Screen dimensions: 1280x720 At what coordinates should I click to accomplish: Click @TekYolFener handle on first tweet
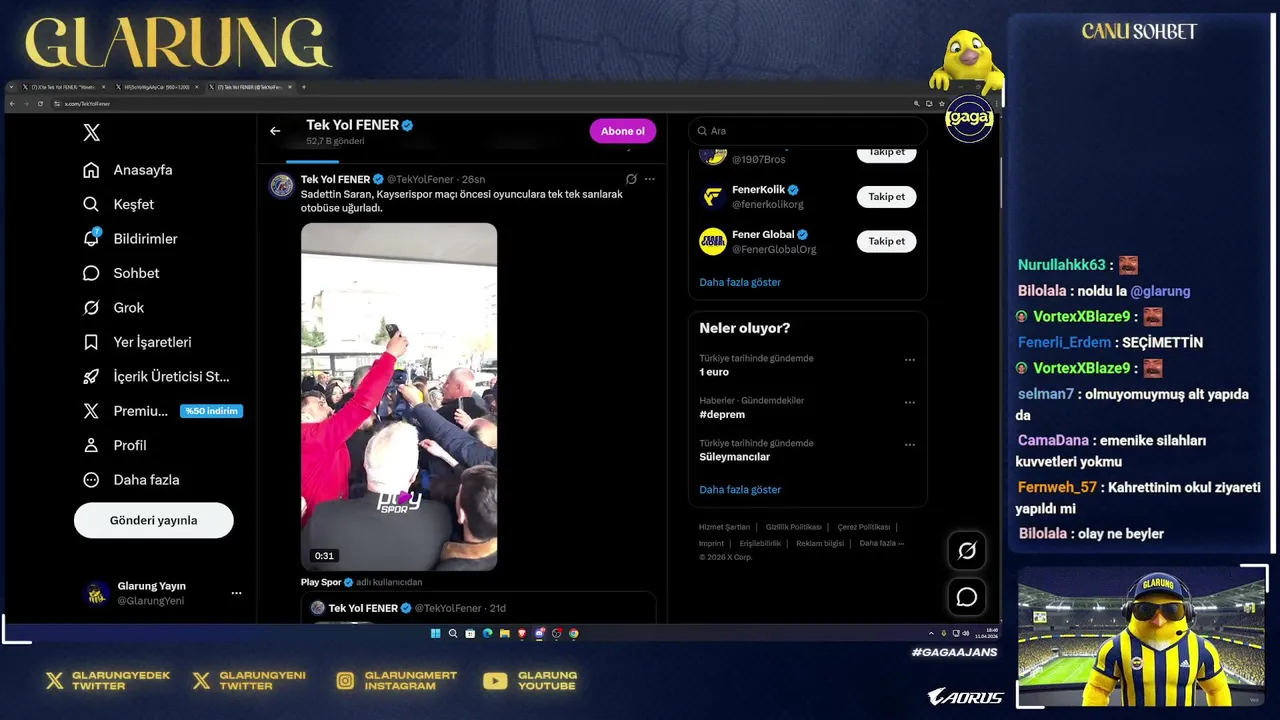coord(420,179)
